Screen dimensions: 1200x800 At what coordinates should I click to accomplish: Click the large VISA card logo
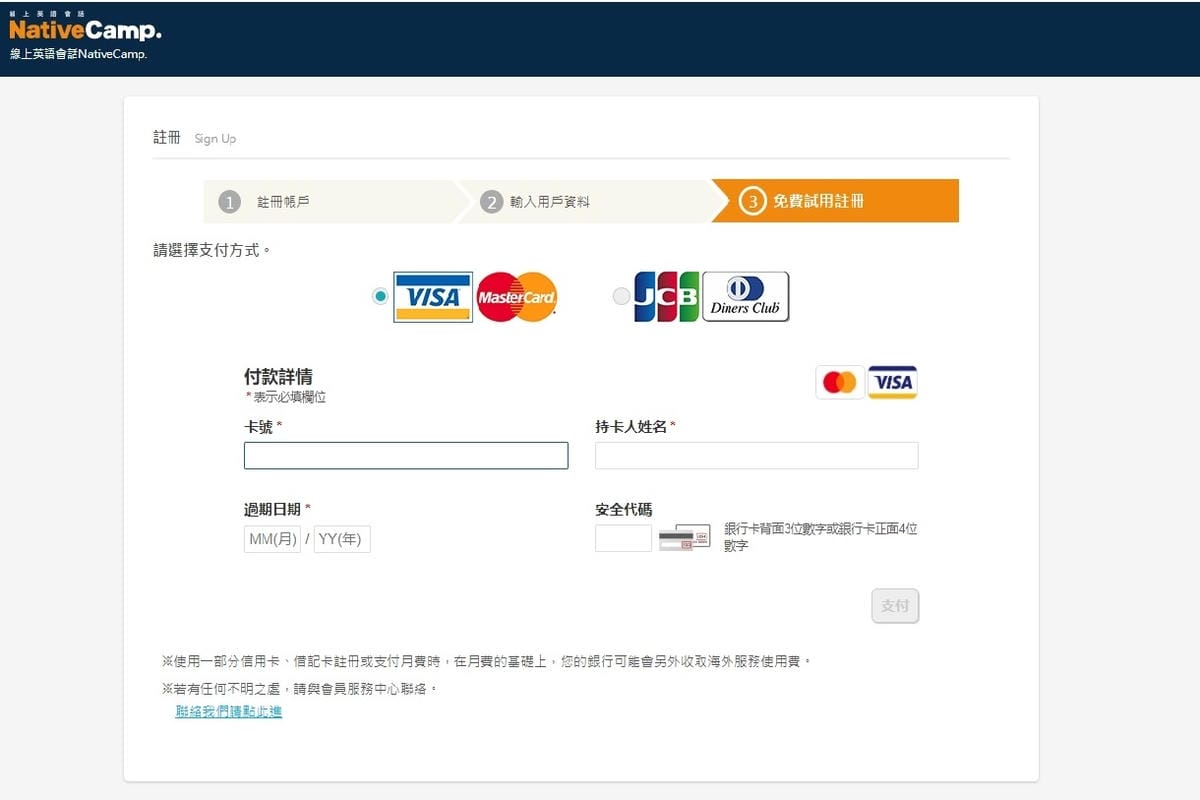pos(432,297)
